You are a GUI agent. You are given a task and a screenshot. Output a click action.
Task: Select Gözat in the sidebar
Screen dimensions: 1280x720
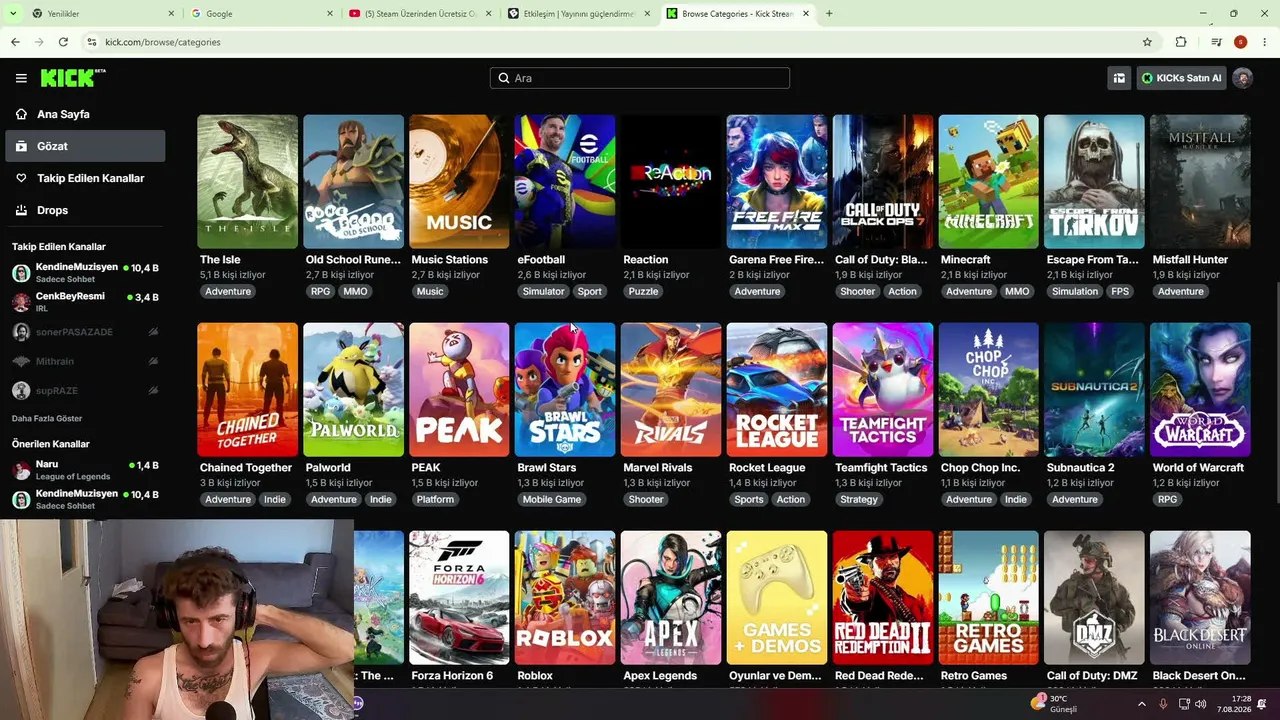tap(85, 146)
